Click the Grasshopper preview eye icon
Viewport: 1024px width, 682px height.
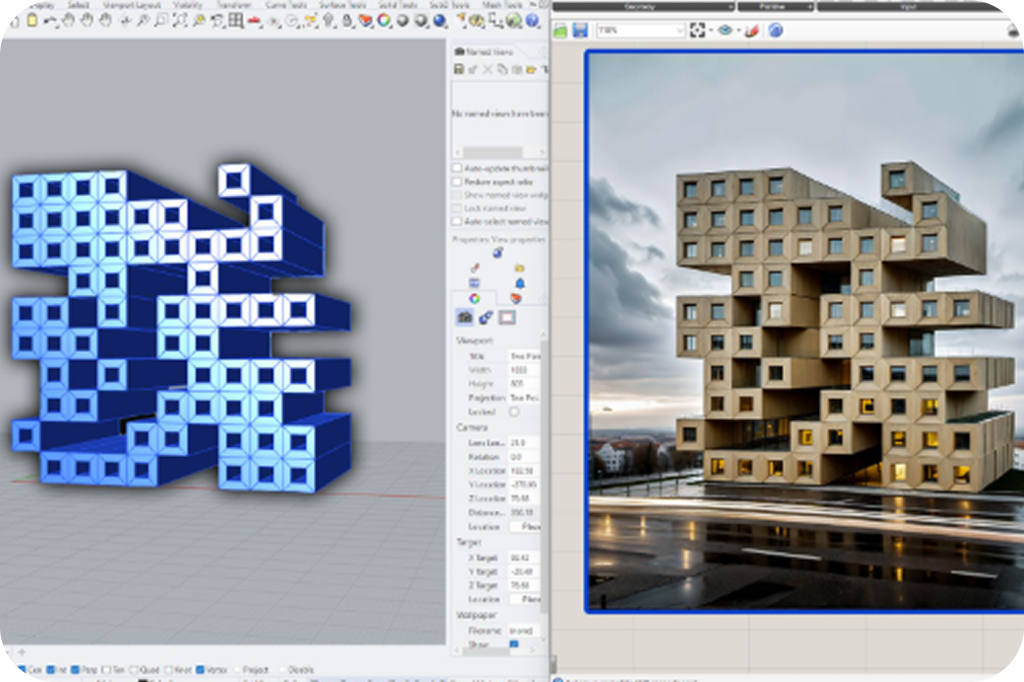pos(724,30)
